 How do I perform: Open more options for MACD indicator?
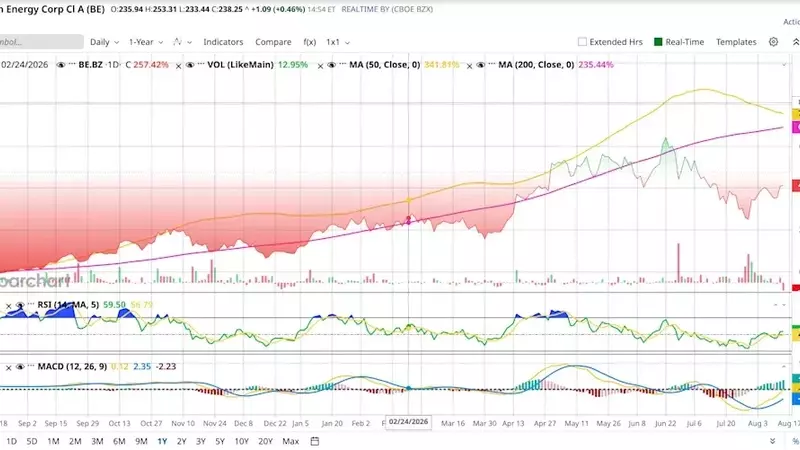pyautogui.click(x=31, y=366)
